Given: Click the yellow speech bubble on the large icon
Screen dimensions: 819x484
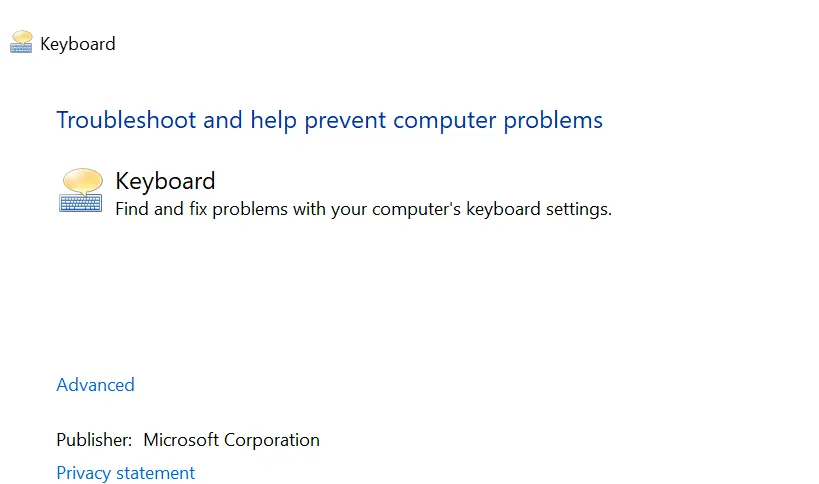Looking at the screenshot, I should pyautogui.click(x=83, y=180).
